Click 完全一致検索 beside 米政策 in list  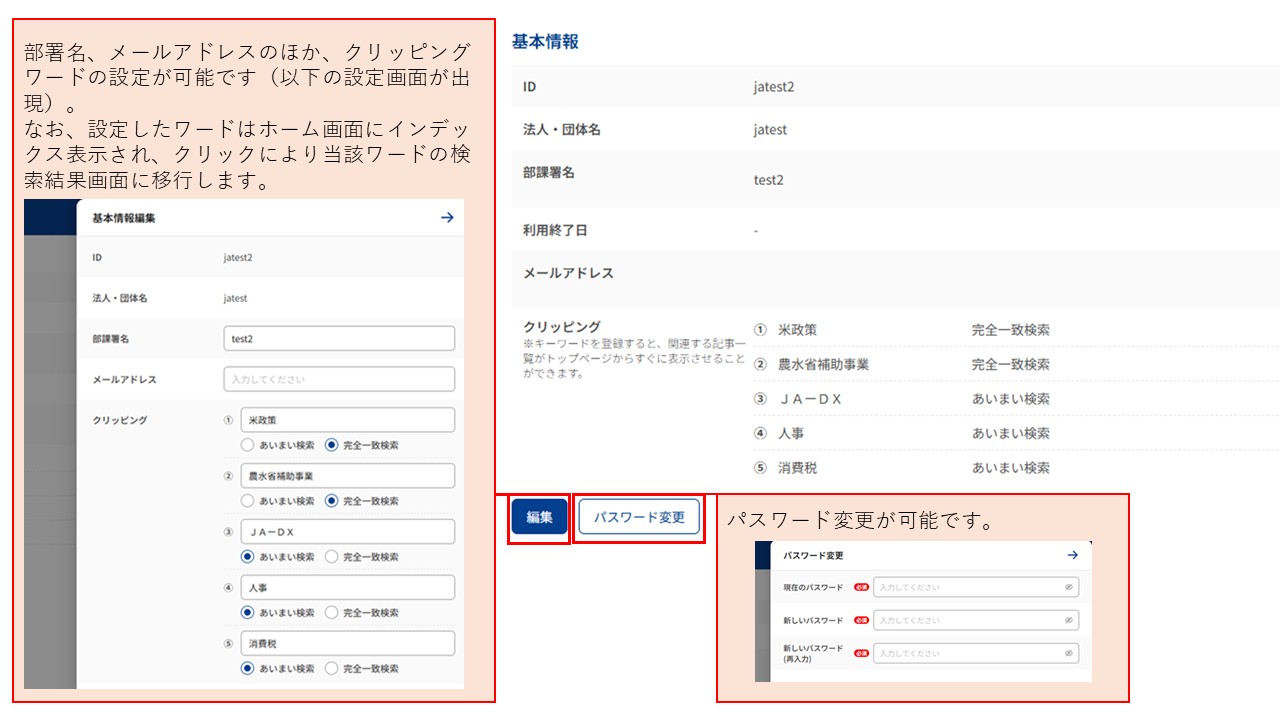pyautogui.click(x=1010, y=330)
